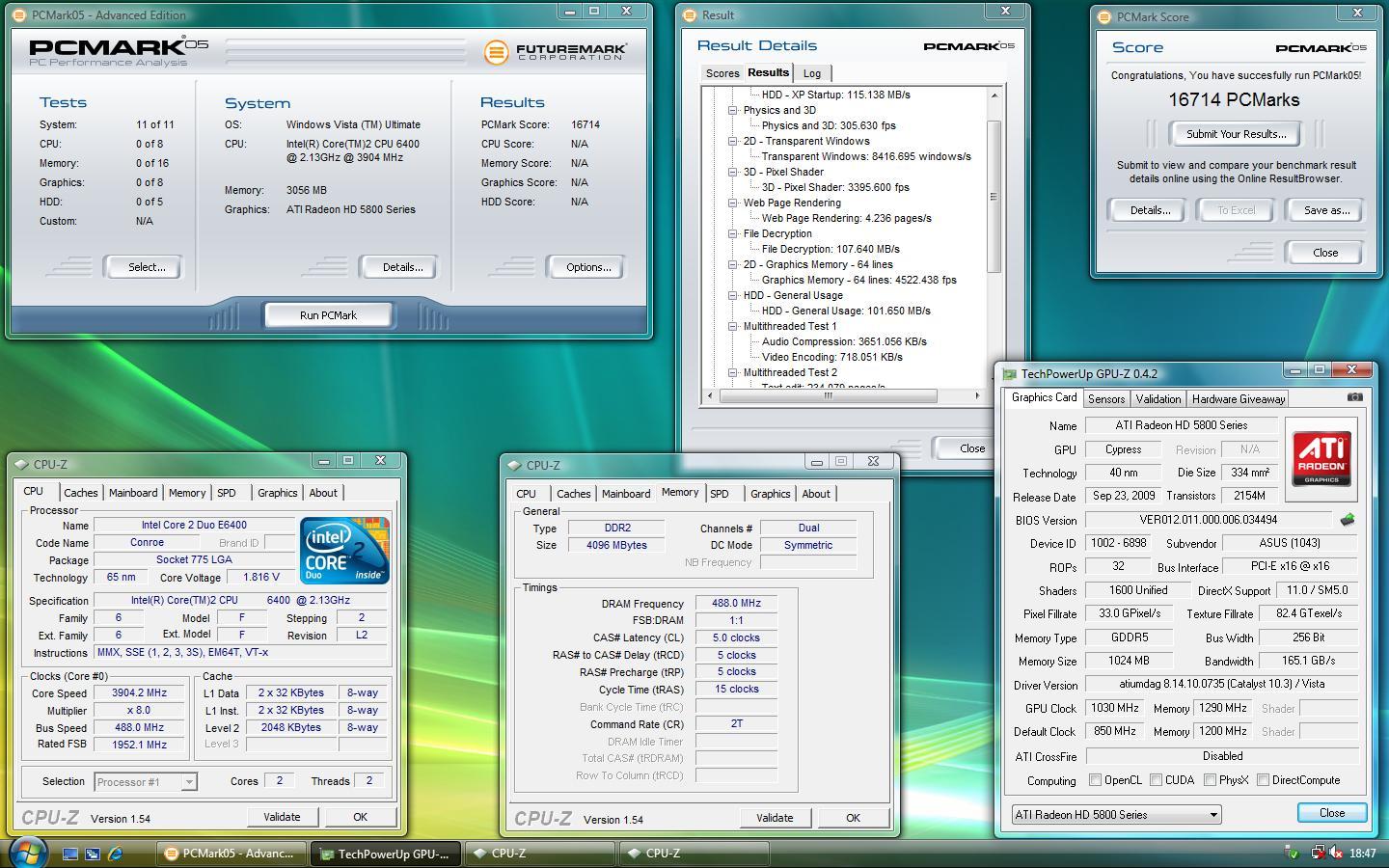Open Caches tab in the left CPU-Z window
This screenshot has height=868, width=1389.
click(81, 493)
